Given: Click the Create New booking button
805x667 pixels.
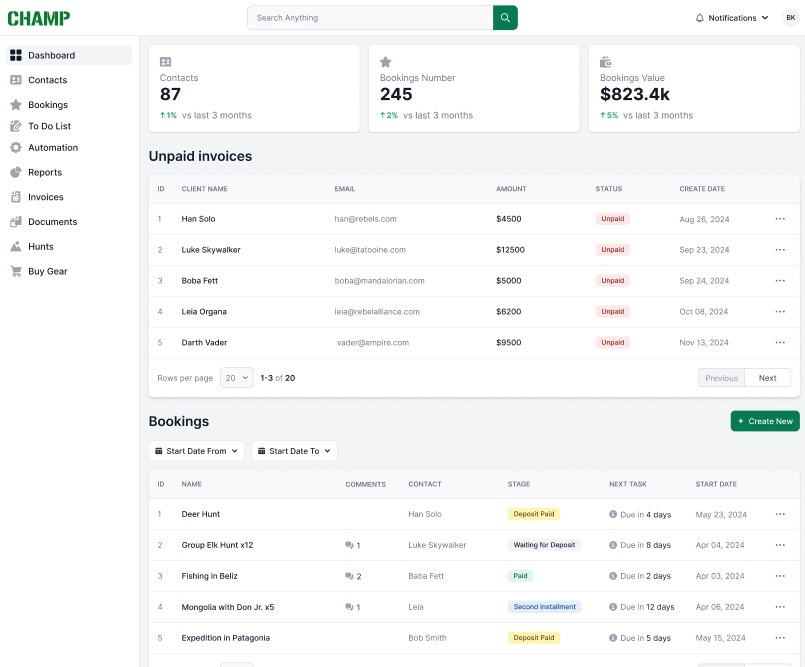Looking at the screenshot, I should click(765, 421).
